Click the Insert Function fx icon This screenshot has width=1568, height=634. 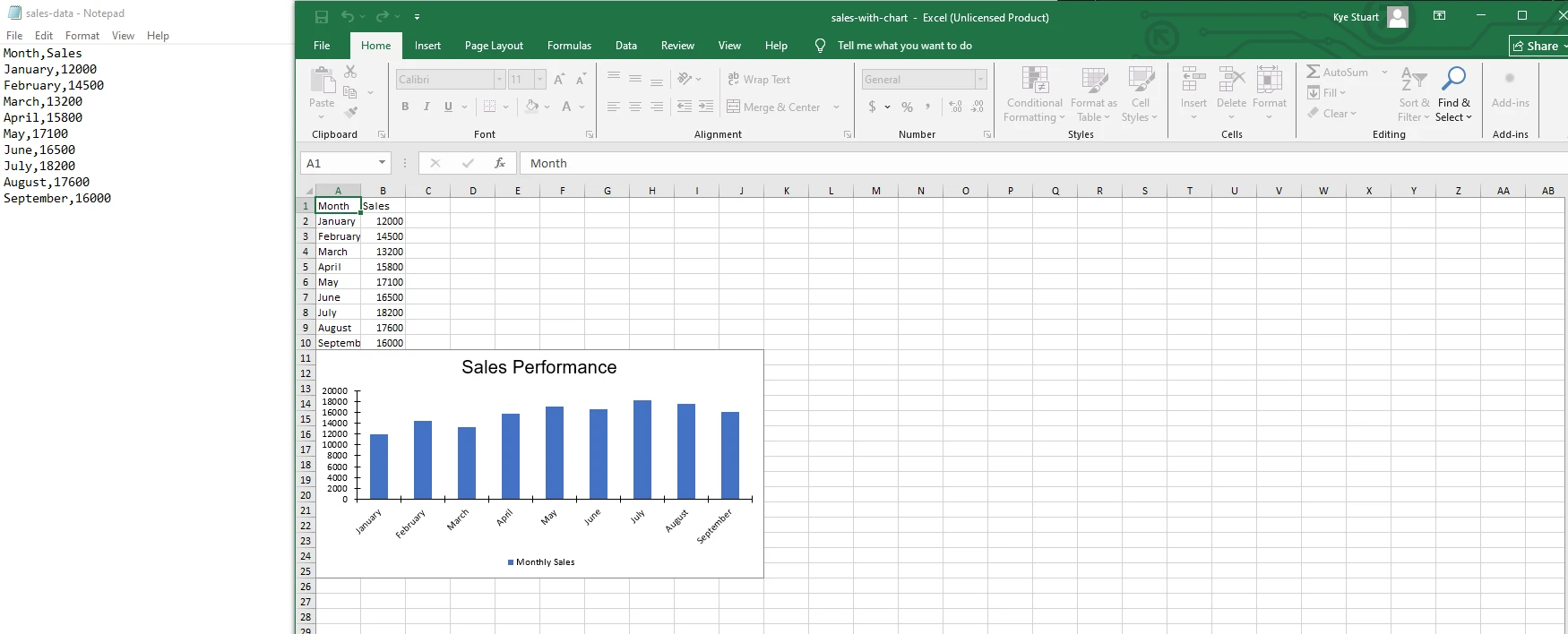(500, 163)
